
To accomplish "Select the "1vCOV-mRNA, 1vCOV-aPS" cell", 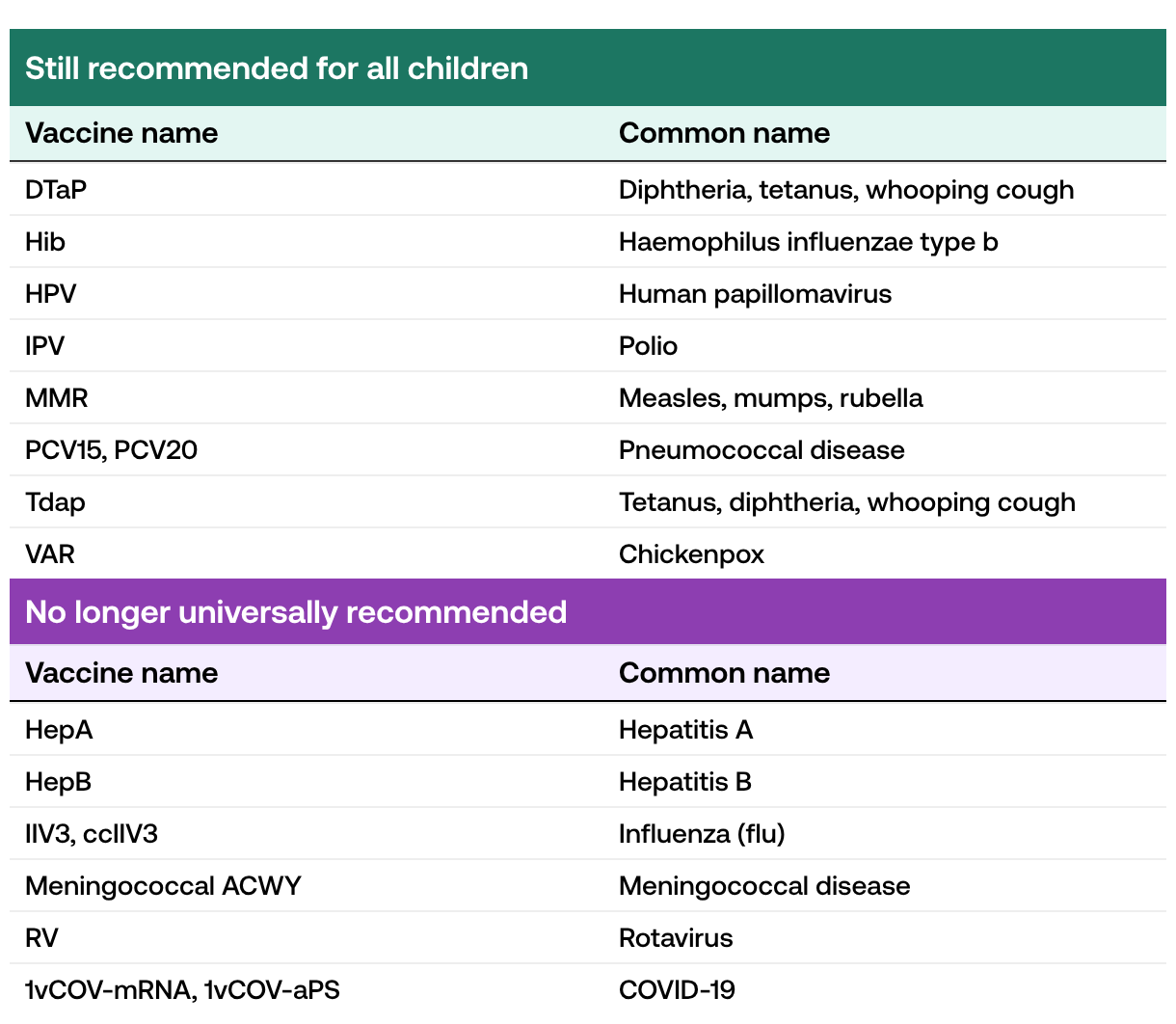I will 182,990.
